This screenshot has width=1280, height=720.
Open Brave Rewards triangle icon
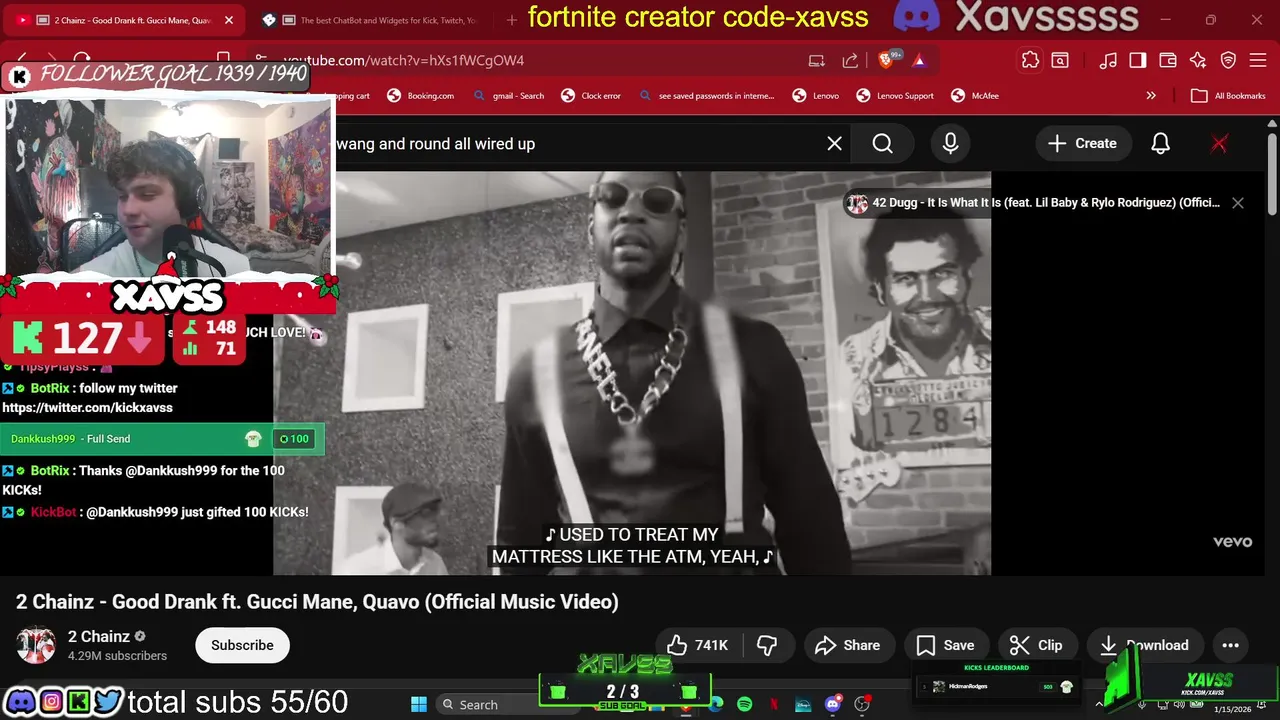(x=919, y=60)
